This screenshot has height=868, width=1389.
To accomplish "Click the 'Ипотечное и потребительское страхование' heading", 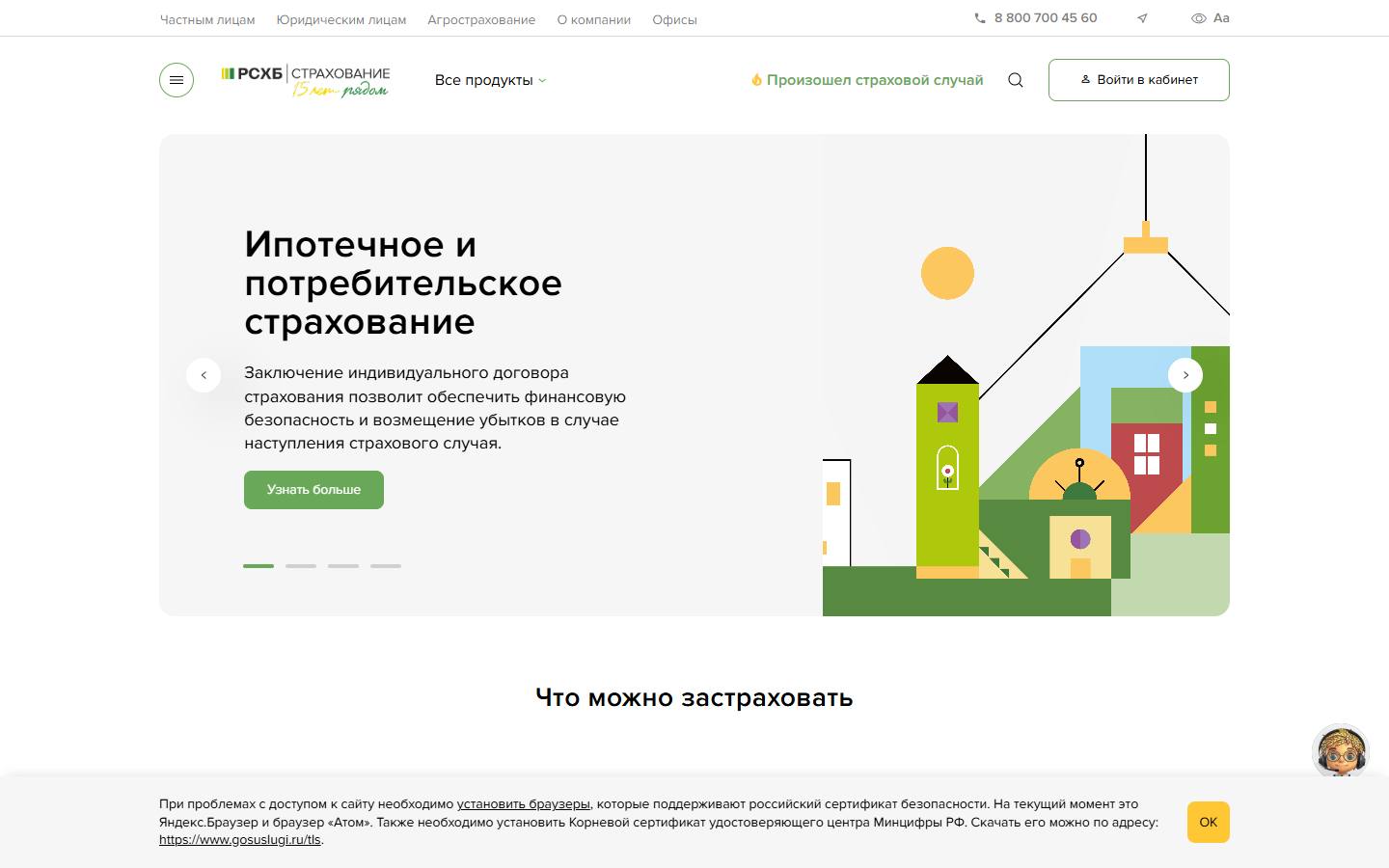I will click(403, 283).
